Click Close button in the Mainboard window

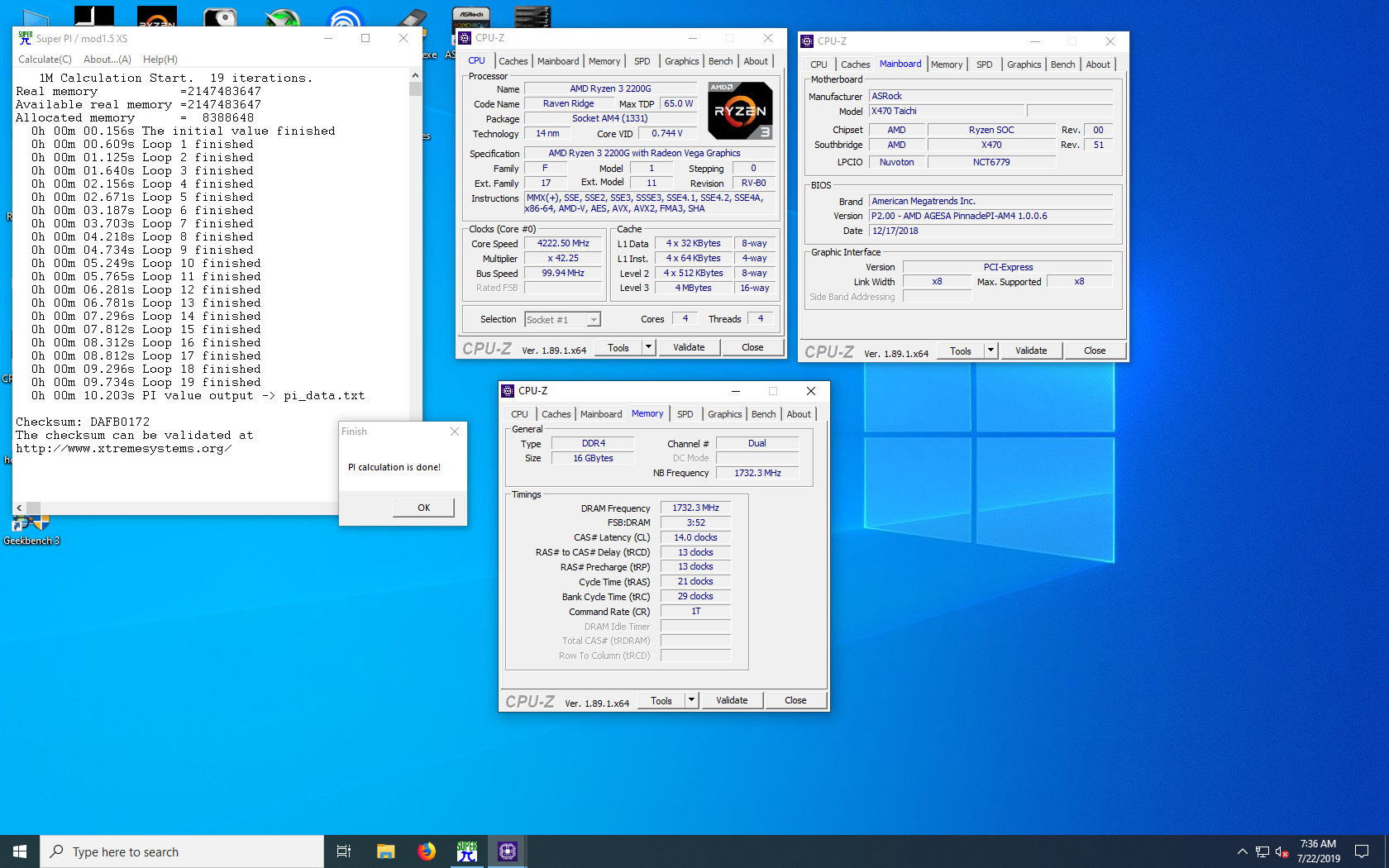1095,351
